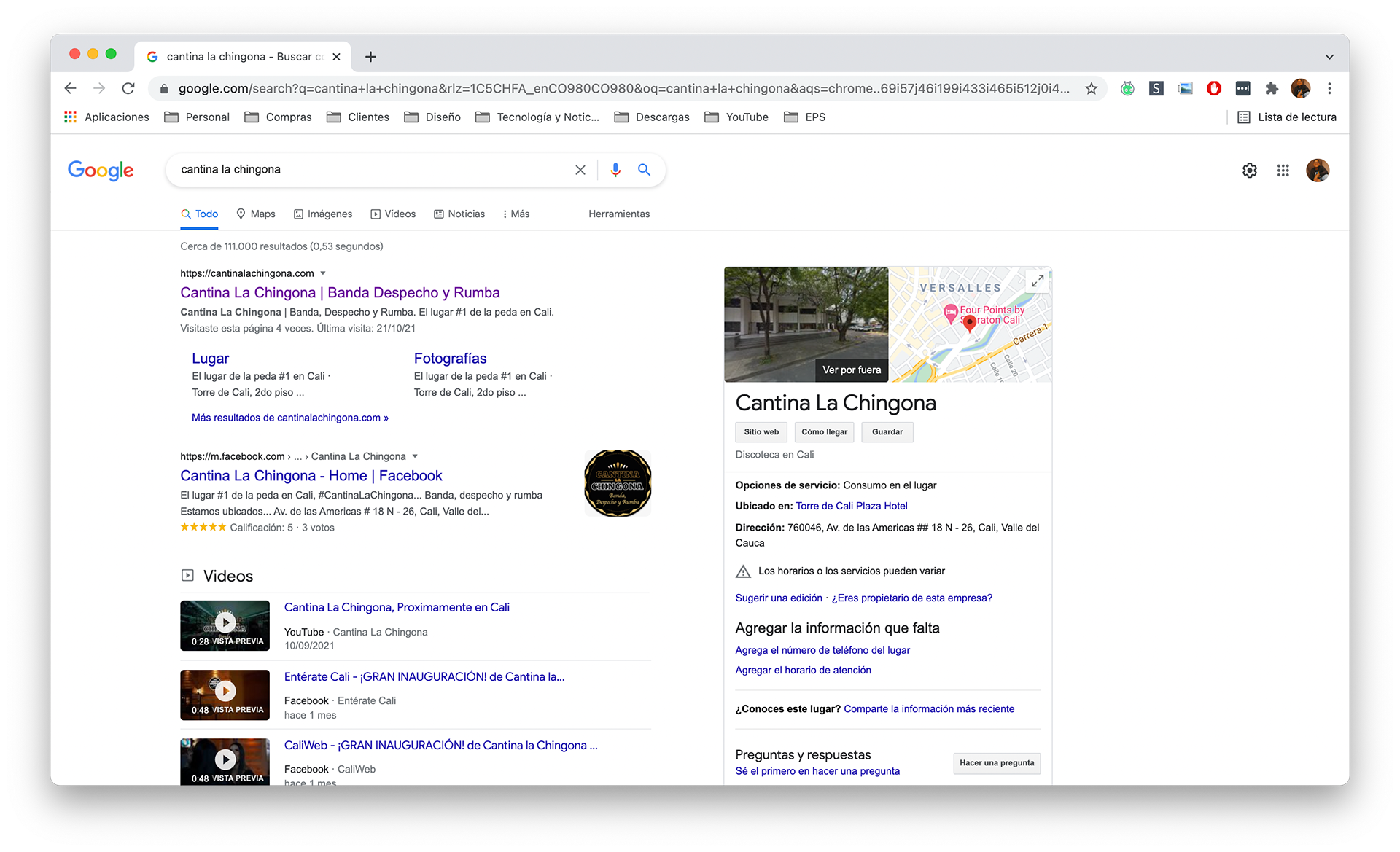Viewport: 1400px width, 852px height.
Task: Open Aplicaciones apps shortcut
Action: point(106,117)
